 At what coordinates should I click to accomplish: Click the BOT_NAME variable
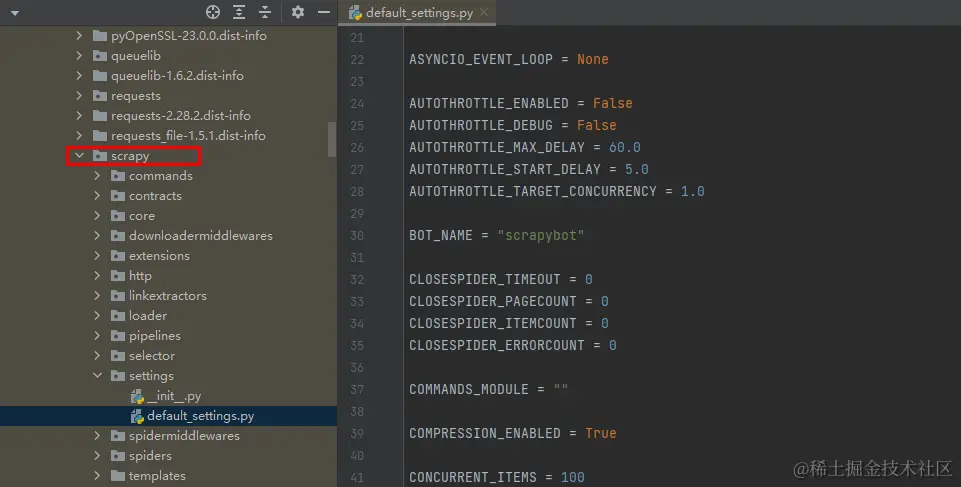click(441, 235)
